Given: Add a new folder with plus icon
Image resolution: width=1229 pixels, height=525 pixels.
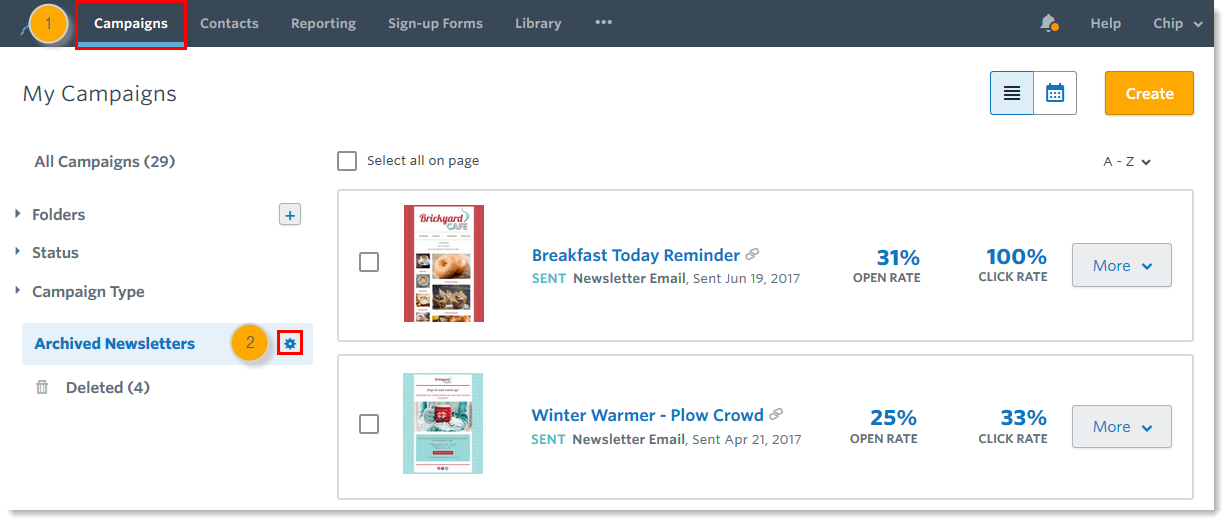Looking at the screenshot, I should point(289,214).
